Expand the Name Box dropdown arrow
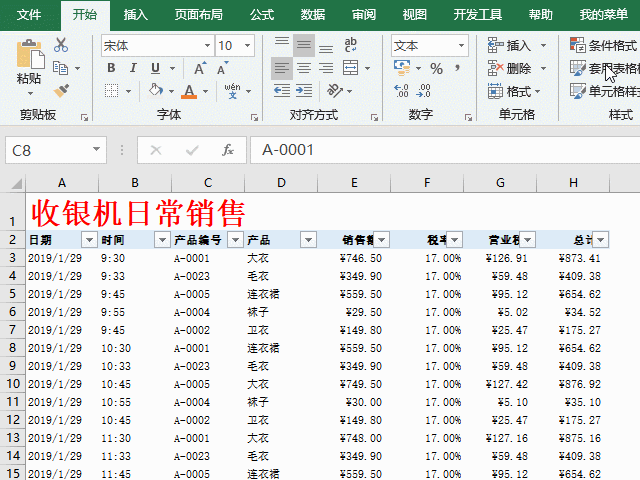This screenshot has width=640, height=480. click(x=96, y=149)
